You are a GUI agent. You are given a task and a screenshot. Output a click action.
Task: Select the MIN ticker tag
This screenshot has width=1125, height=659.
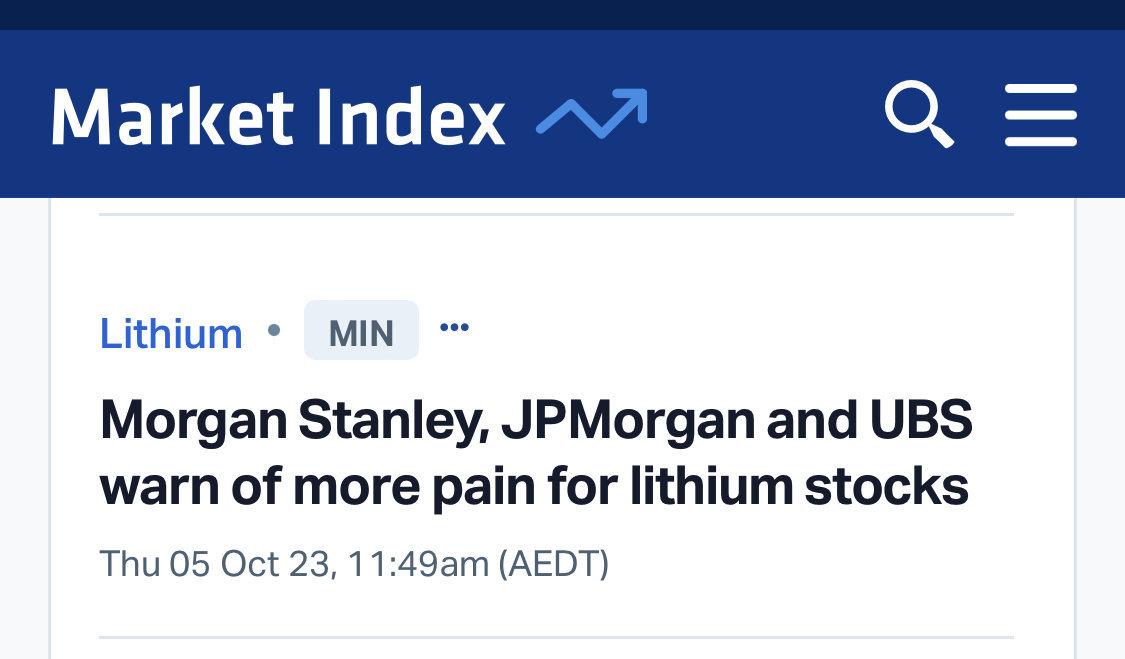tap(361, 332)
